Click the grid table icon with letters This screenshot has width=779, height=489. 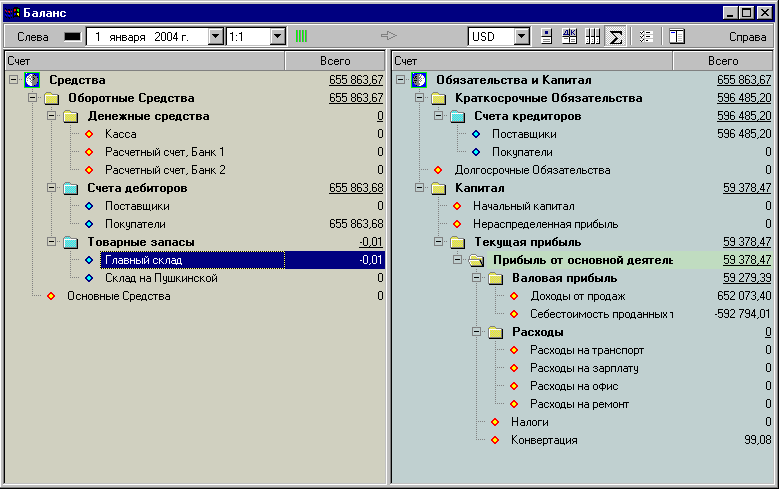[x=569, y=36]
